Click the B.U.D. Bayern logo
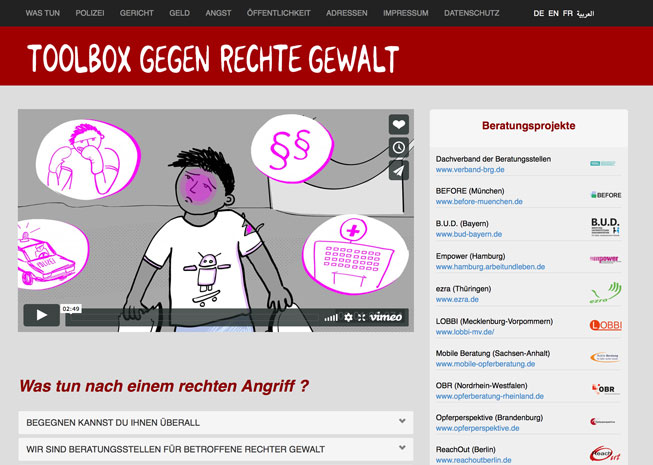 pyautogui.click(x=605, y=227)
